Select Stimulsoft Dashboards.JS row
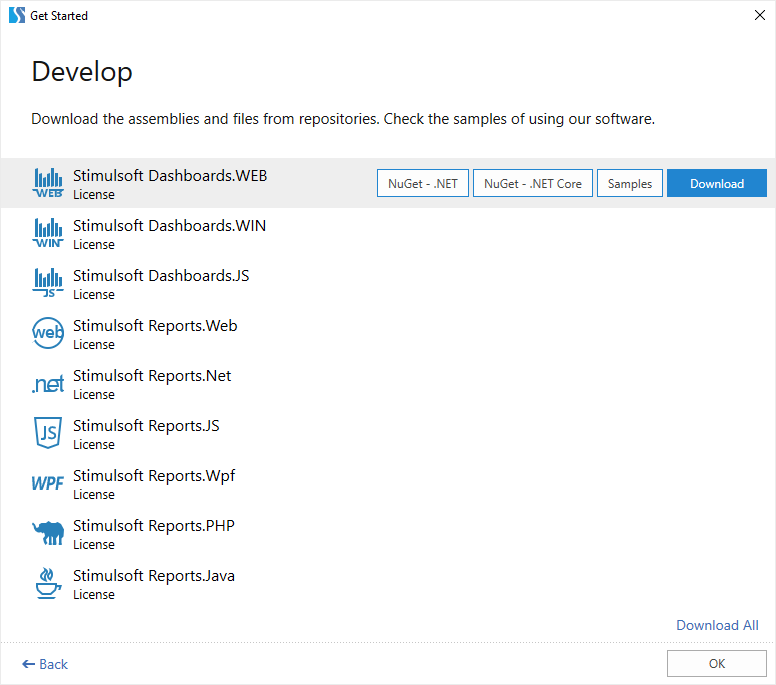The width and height of the screenshot is (776, 685). pyautogui.click(x=388, y=283)
